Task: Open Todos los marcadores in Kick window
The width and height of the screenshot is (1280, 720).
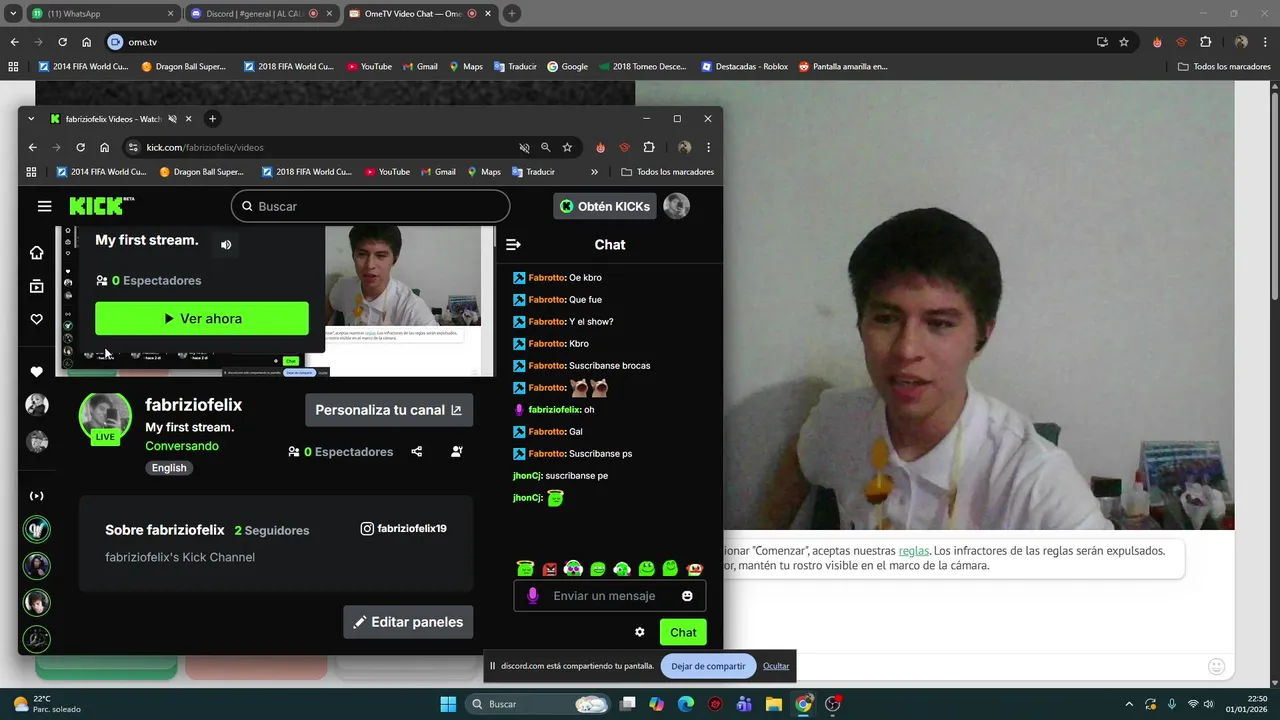Action: click(667, 172)
